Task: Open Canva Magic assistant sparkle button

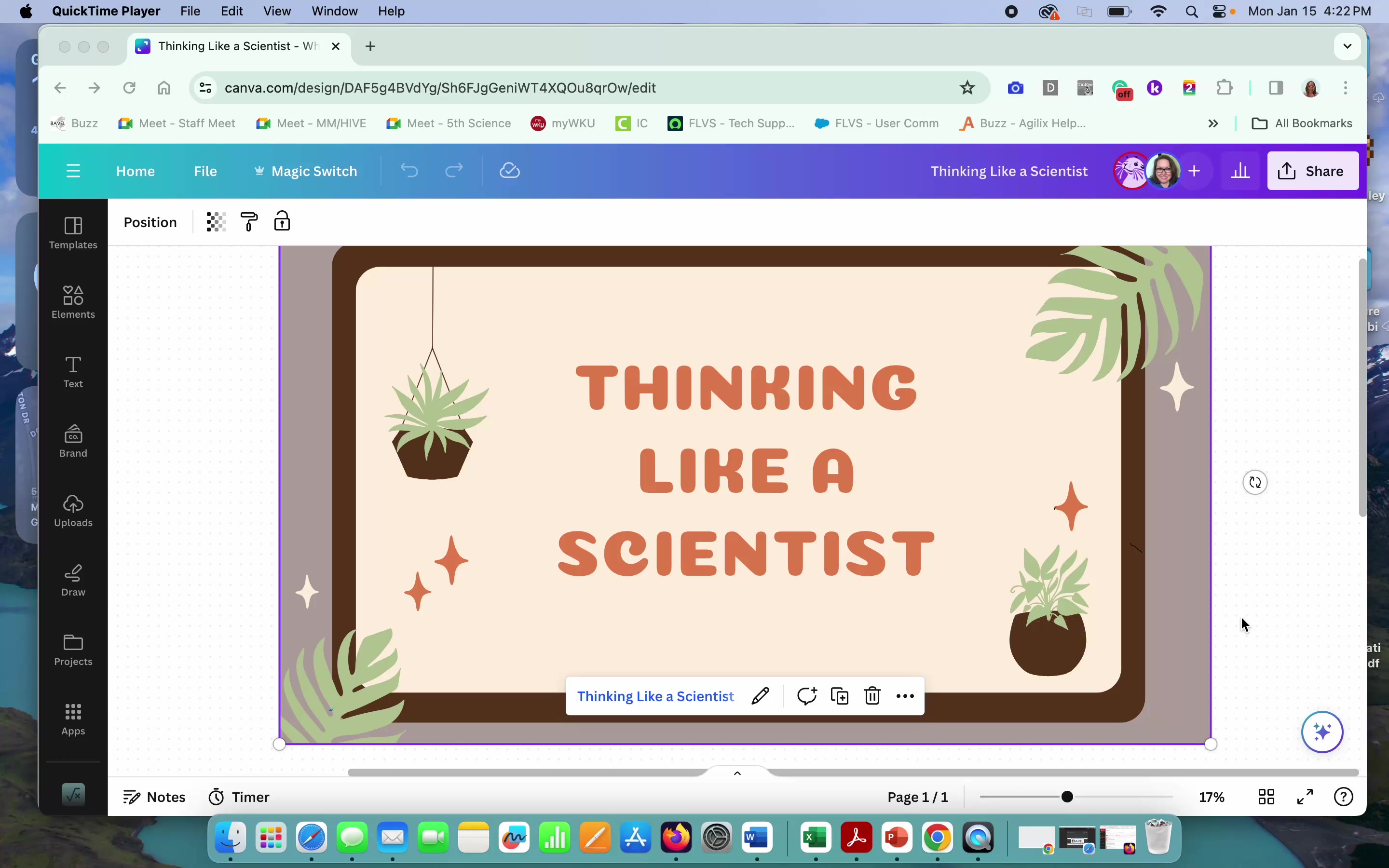Action: pyautogui.click(x=1322, y=732)
